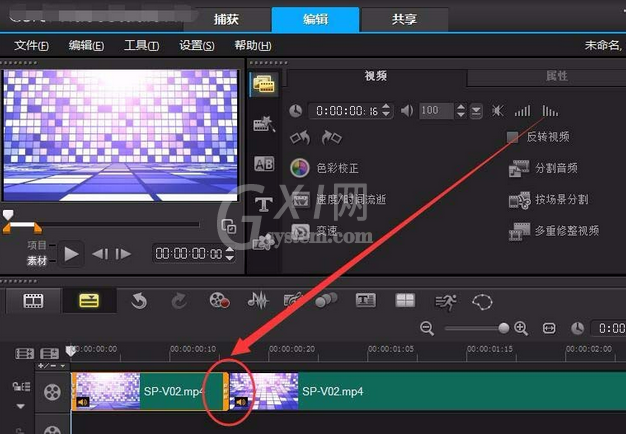Open the 变速 variable speed option
Screen dimensions: 626x434
pos(315,231)
